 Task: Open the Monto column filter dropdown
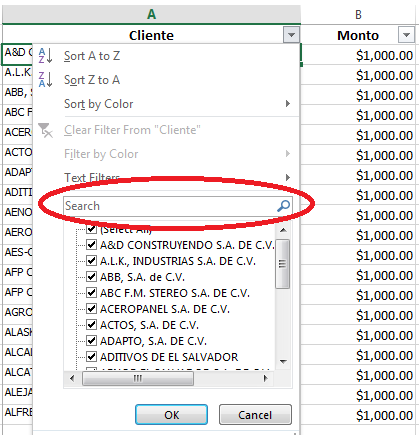point(406,35)
